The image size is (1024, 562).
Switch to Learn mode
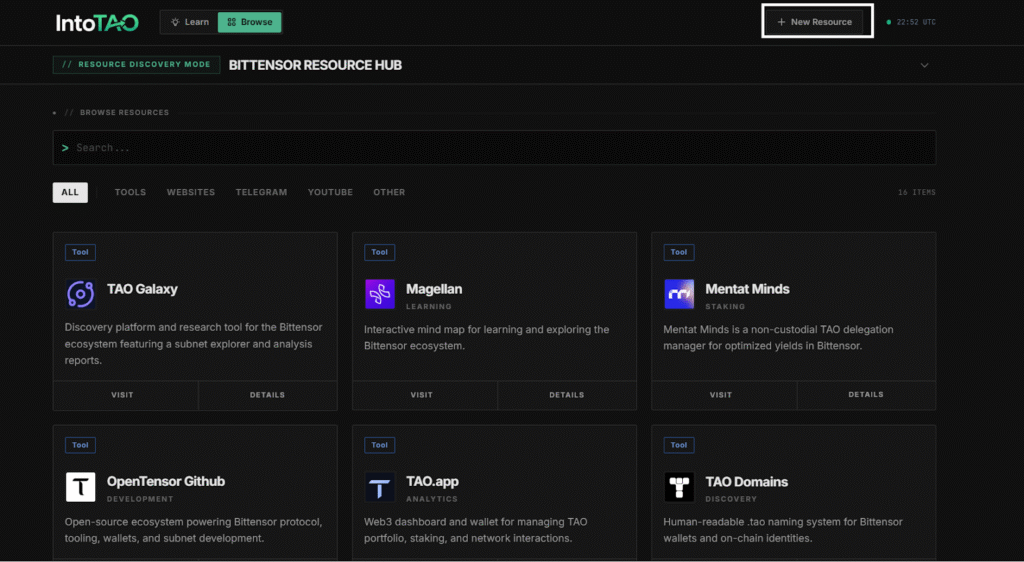pyautogui.click(x=189, y=22)
